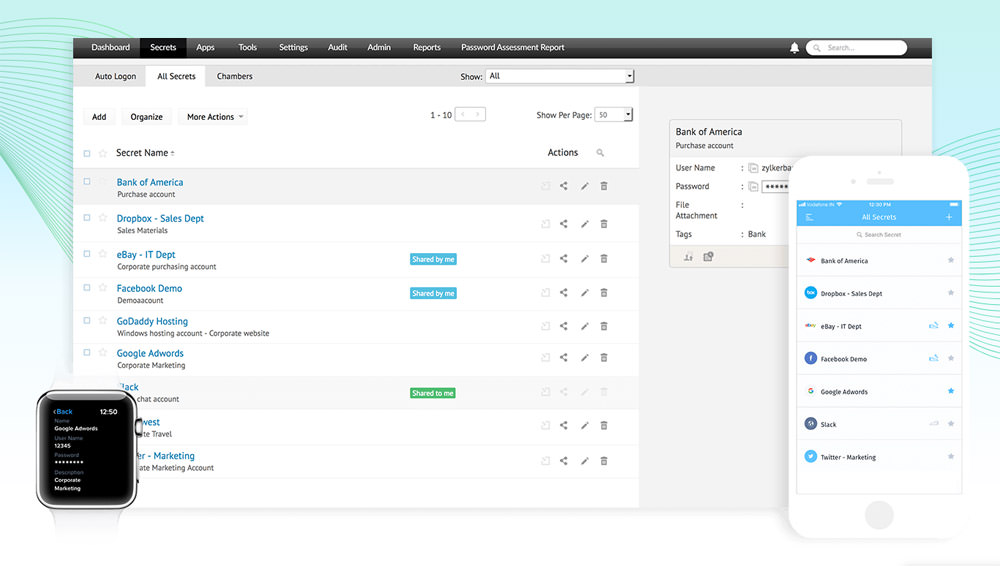Open the GoDaddy Hosting secret link

152,322
